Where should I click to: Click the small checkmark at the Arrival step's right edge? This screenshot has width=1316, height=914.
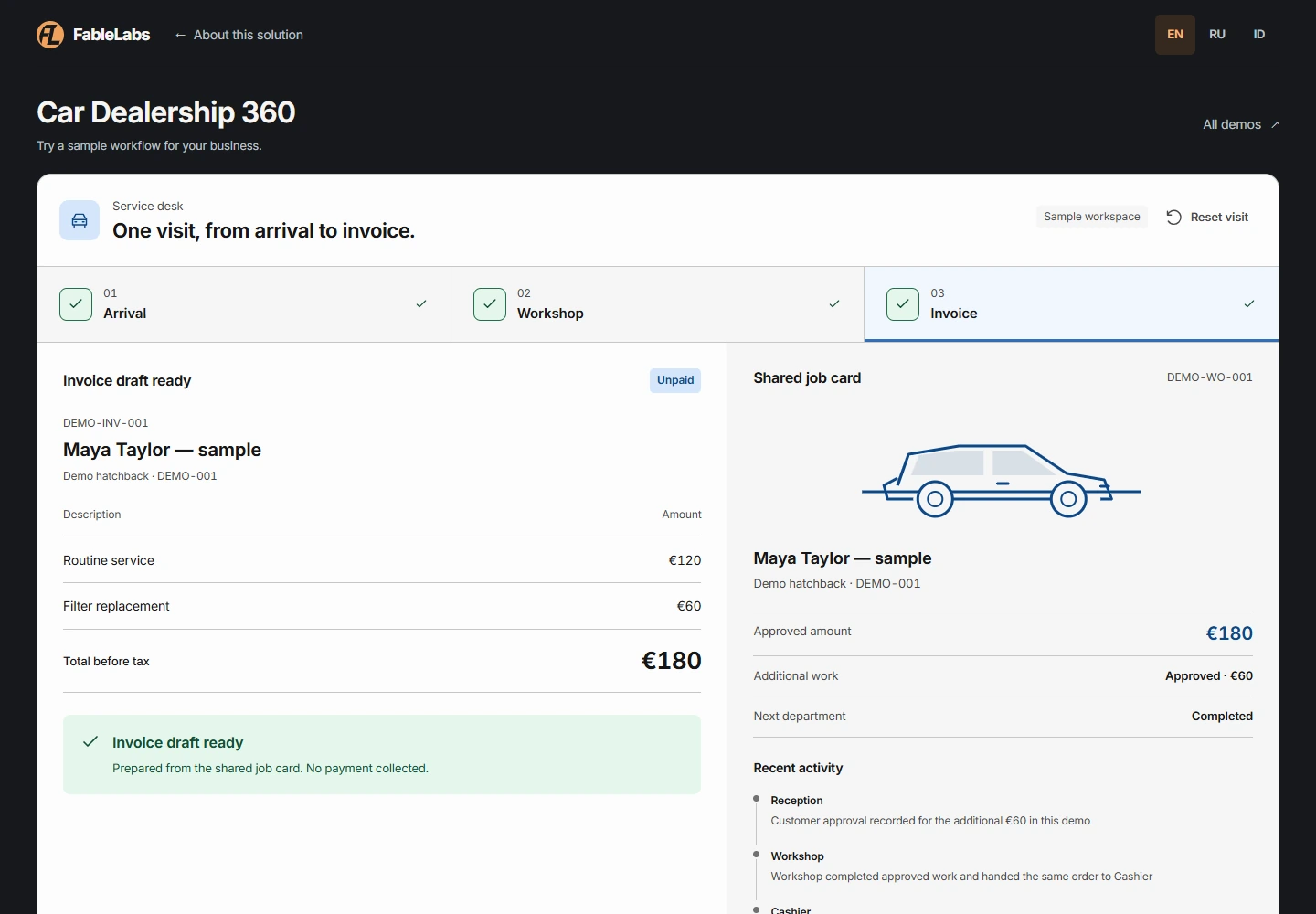421,303
